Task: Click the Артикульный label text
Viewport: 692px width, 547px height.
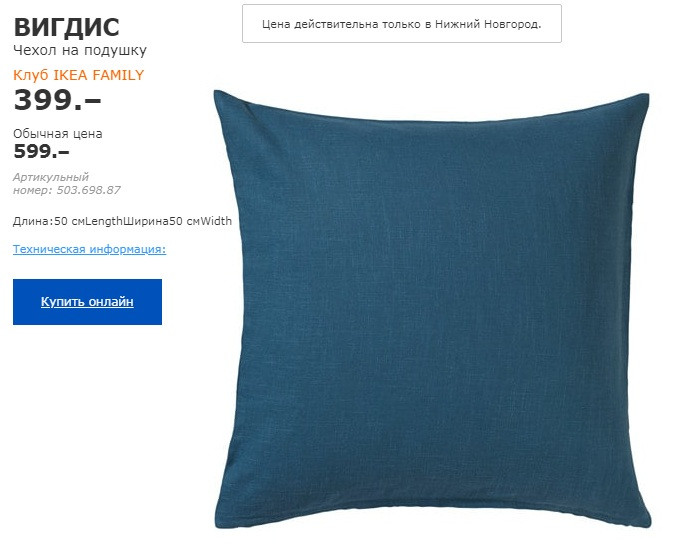Action: 51,177
